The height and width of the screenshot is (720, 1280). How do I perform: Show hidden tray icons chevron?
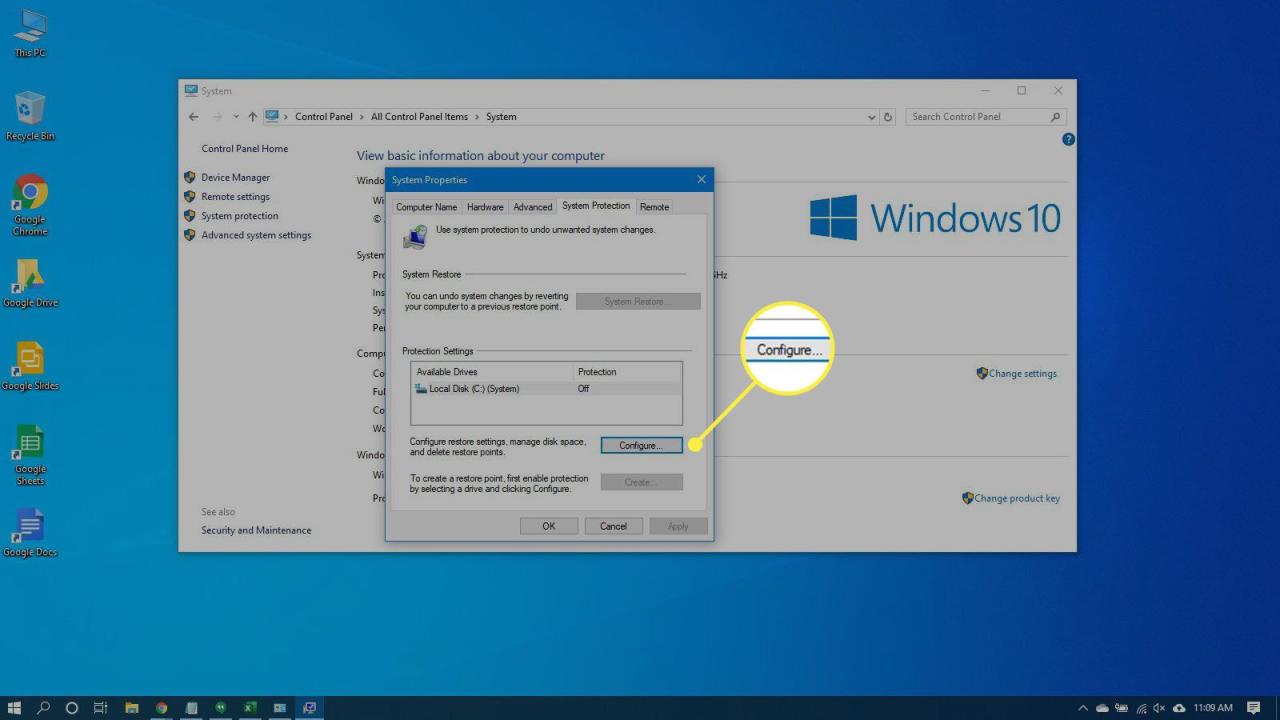[1083, 708]
